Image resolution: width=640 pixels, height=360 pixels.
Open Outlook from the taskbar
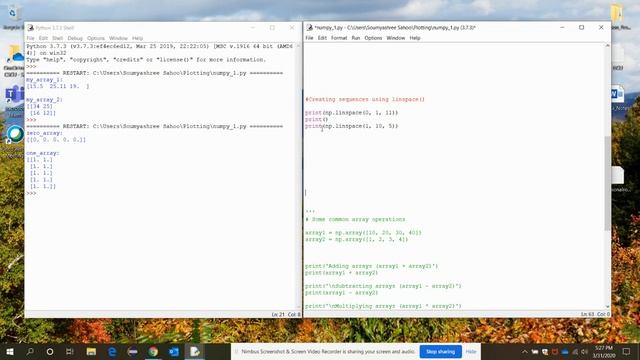pos(174,351)
